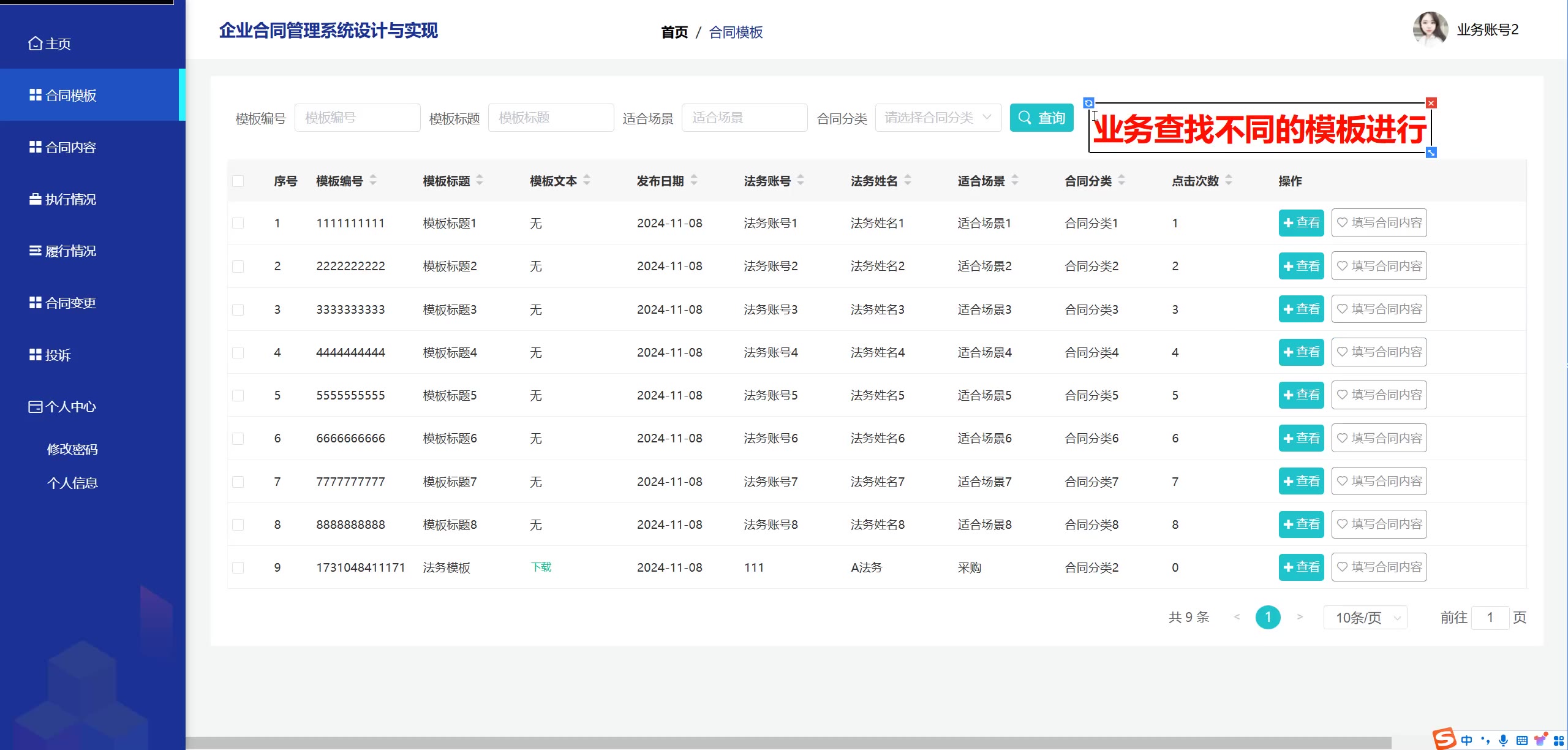Image resolution: width=1568 pixels, height=750 pixels.
Task: Click the annotation box's resize corner handle
Action: (x=1431, y=153)
